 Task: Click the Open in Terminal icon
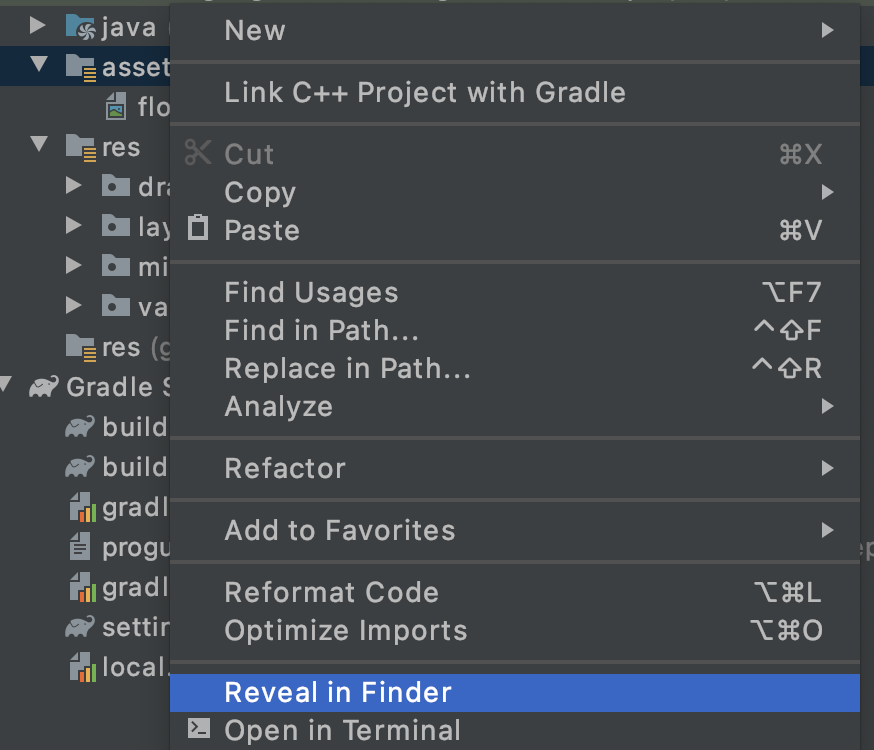198,729
